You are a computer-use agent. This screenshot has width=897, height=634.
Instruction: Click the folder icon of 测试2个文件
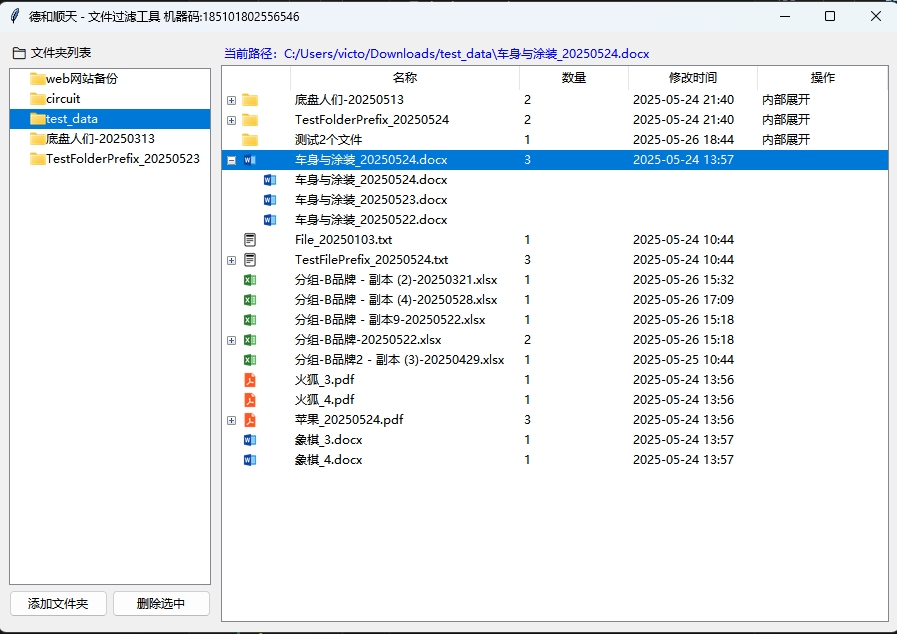(x=250, y=140)
